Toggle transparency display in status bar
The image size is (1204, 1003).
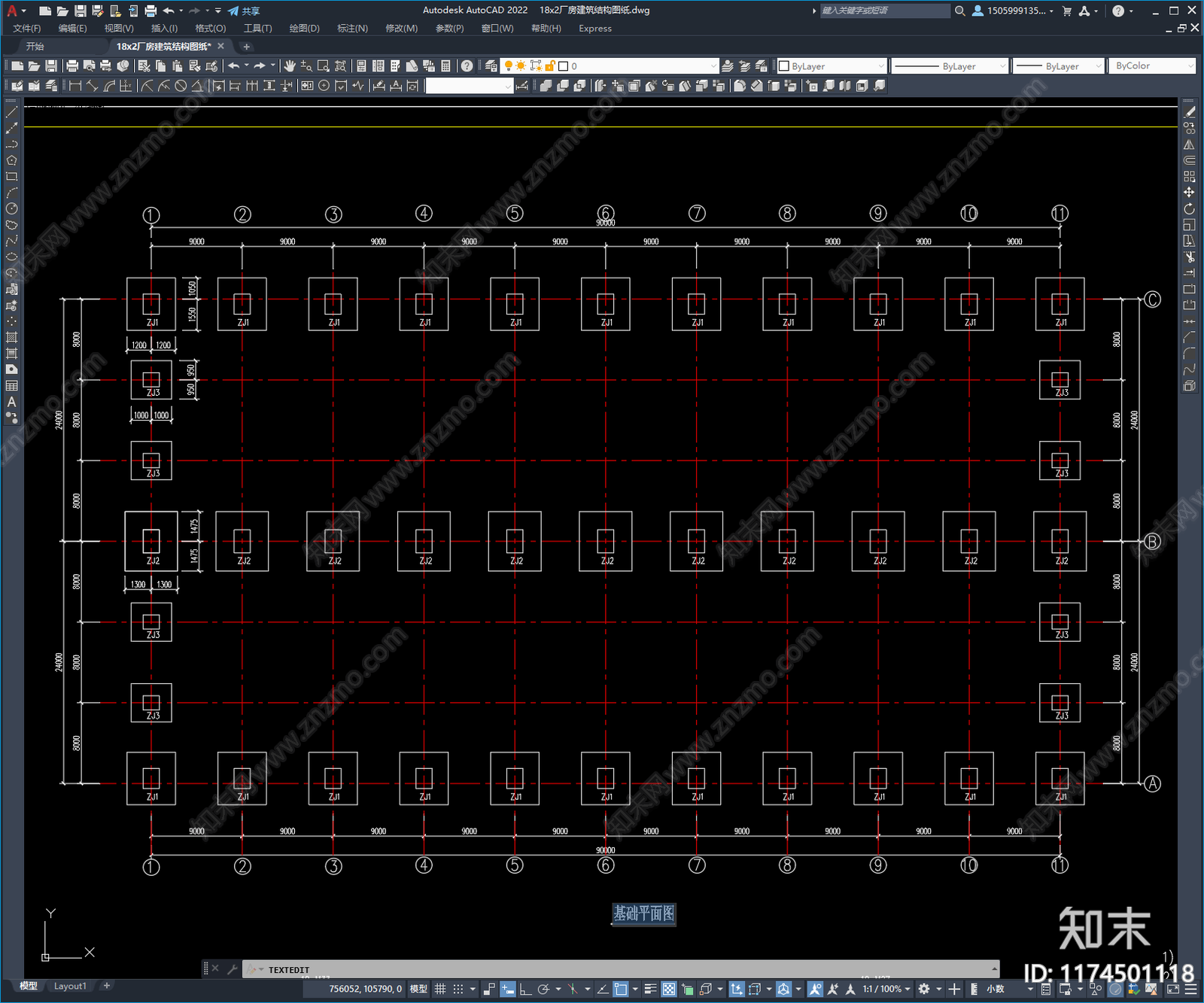click(669, 989)
